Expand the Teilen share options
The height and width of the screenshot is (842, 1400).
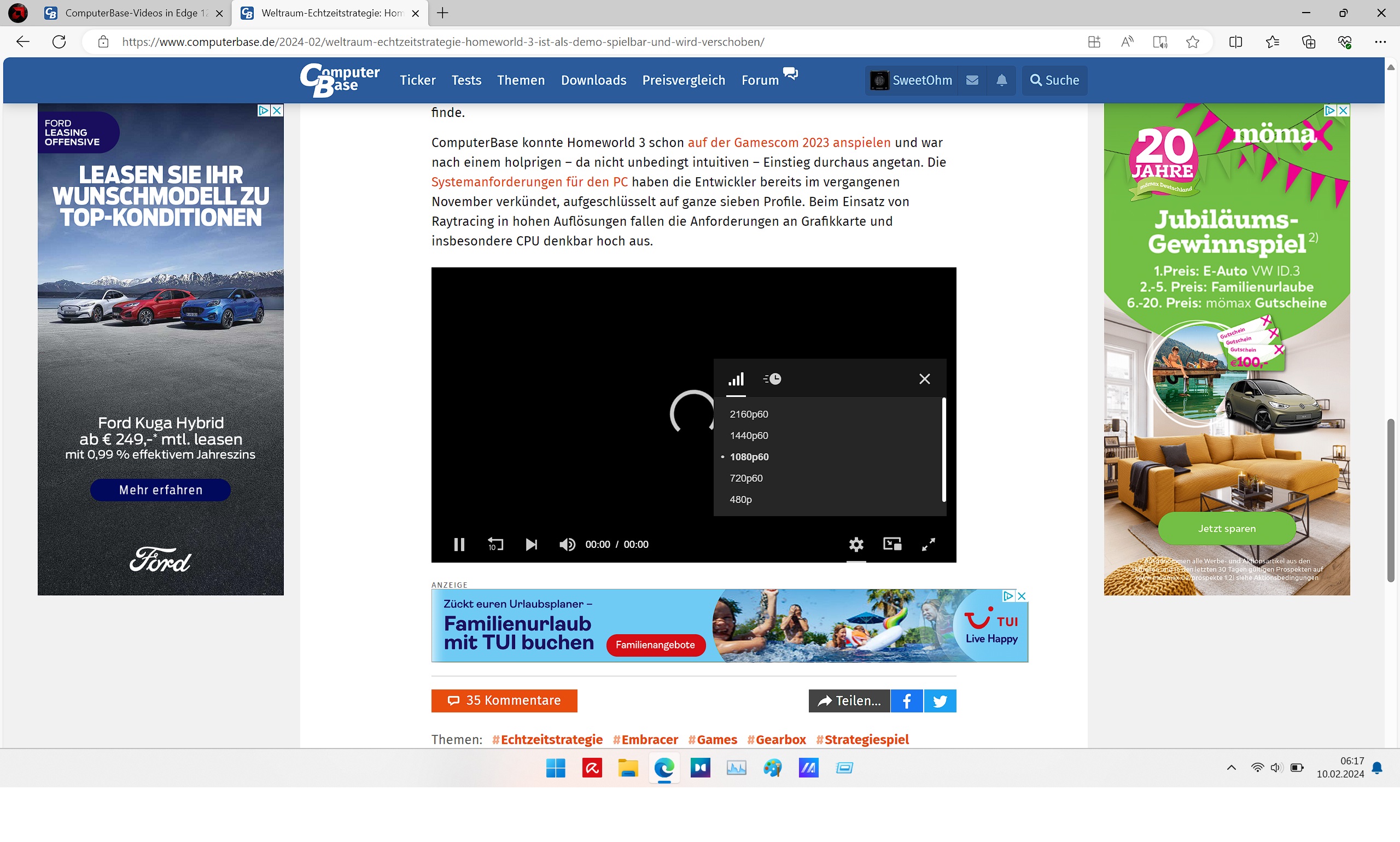coord(849,701)
